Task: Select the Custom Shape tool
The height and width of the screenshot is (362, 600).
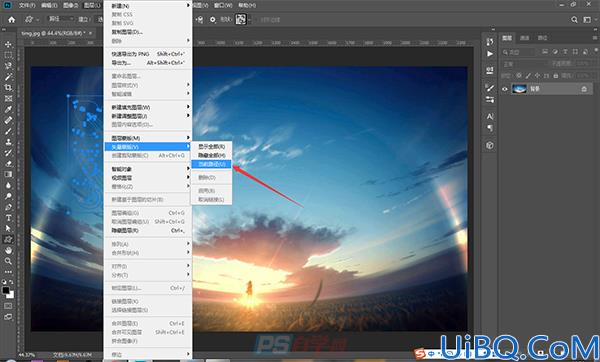Action: (8, 240)
